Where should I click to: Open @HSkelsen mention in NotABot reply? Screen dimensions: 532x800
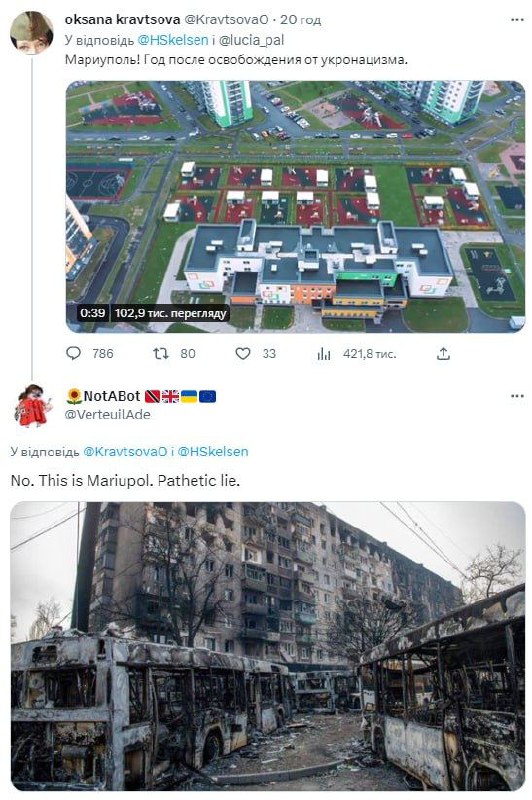point(213,452)
